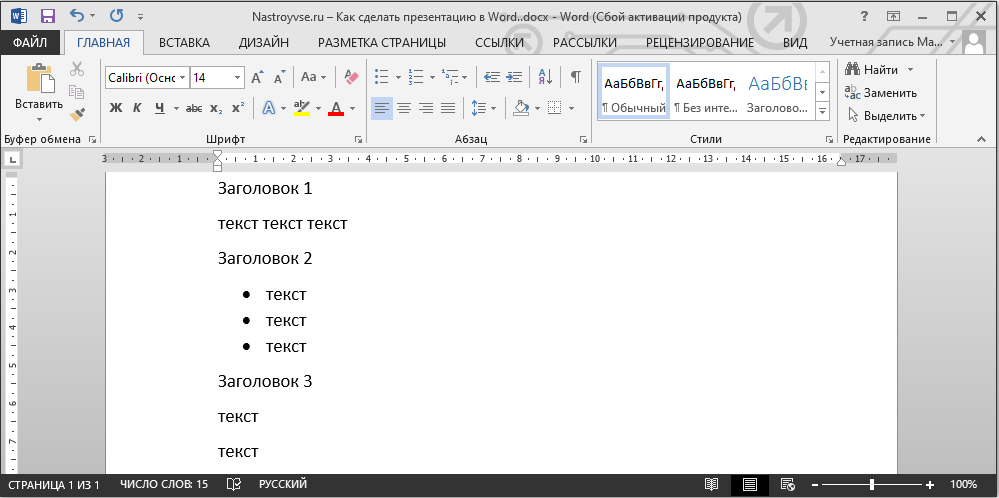Open text effects glowing A icon

[x=269, y=109]
